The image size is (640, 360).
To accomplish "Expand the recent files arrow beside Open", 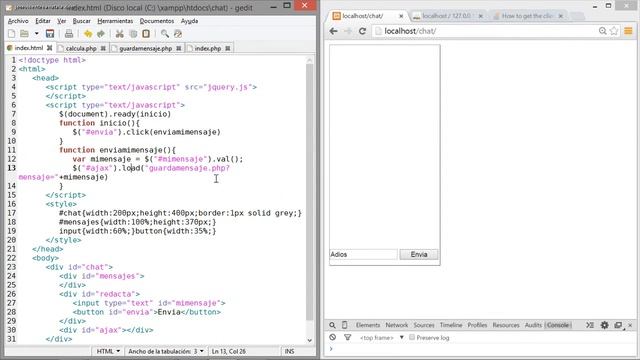I will (36, 34).
